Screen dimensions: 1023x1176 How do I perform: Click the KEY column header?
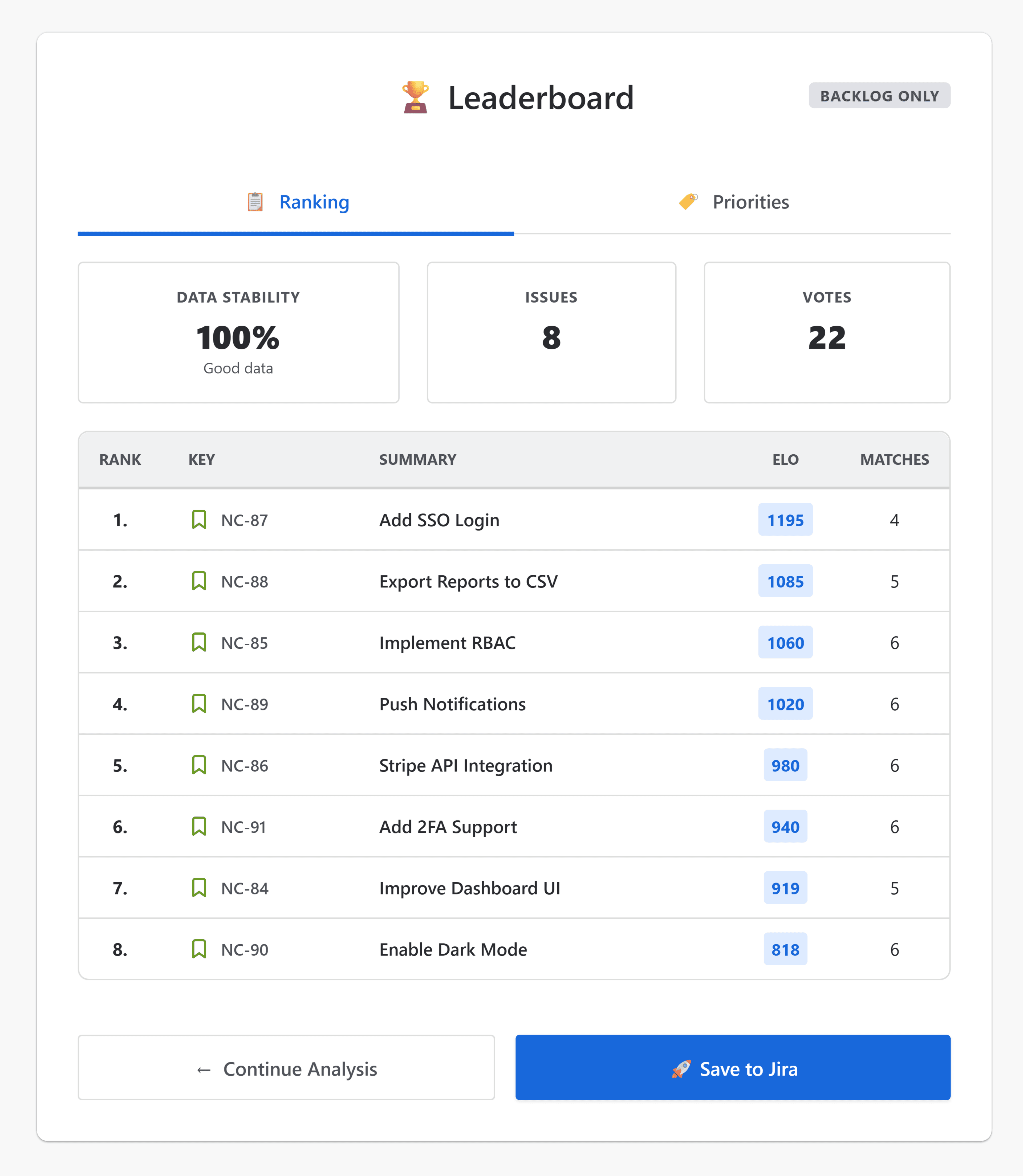pos(201,459)
